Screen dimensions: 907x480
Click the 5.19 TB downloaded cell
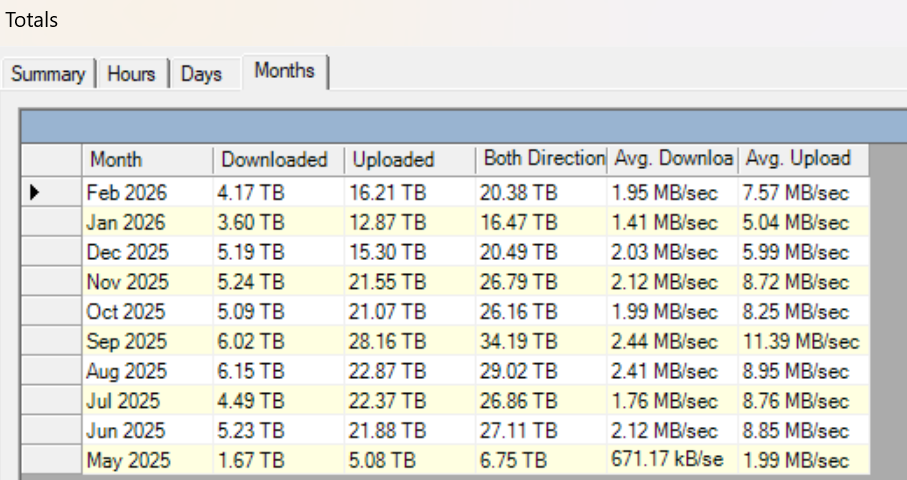tap(278, 252)
